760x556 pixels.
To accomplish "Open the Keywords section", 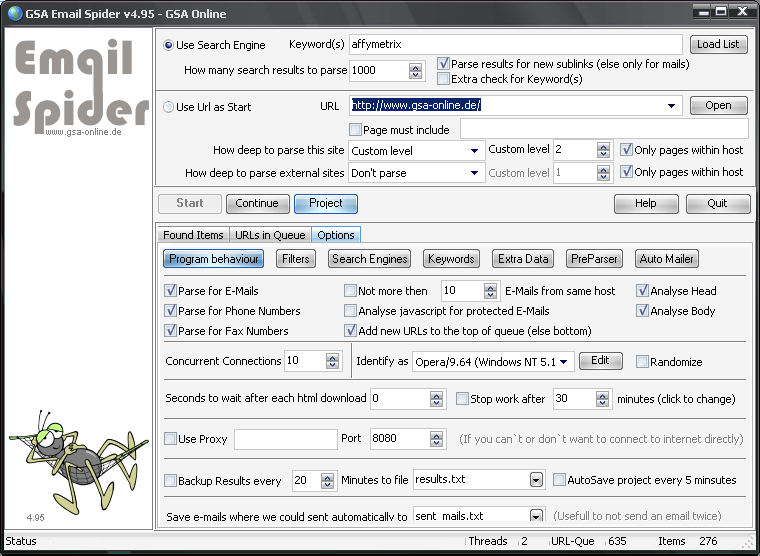I will tap(451, 259).
